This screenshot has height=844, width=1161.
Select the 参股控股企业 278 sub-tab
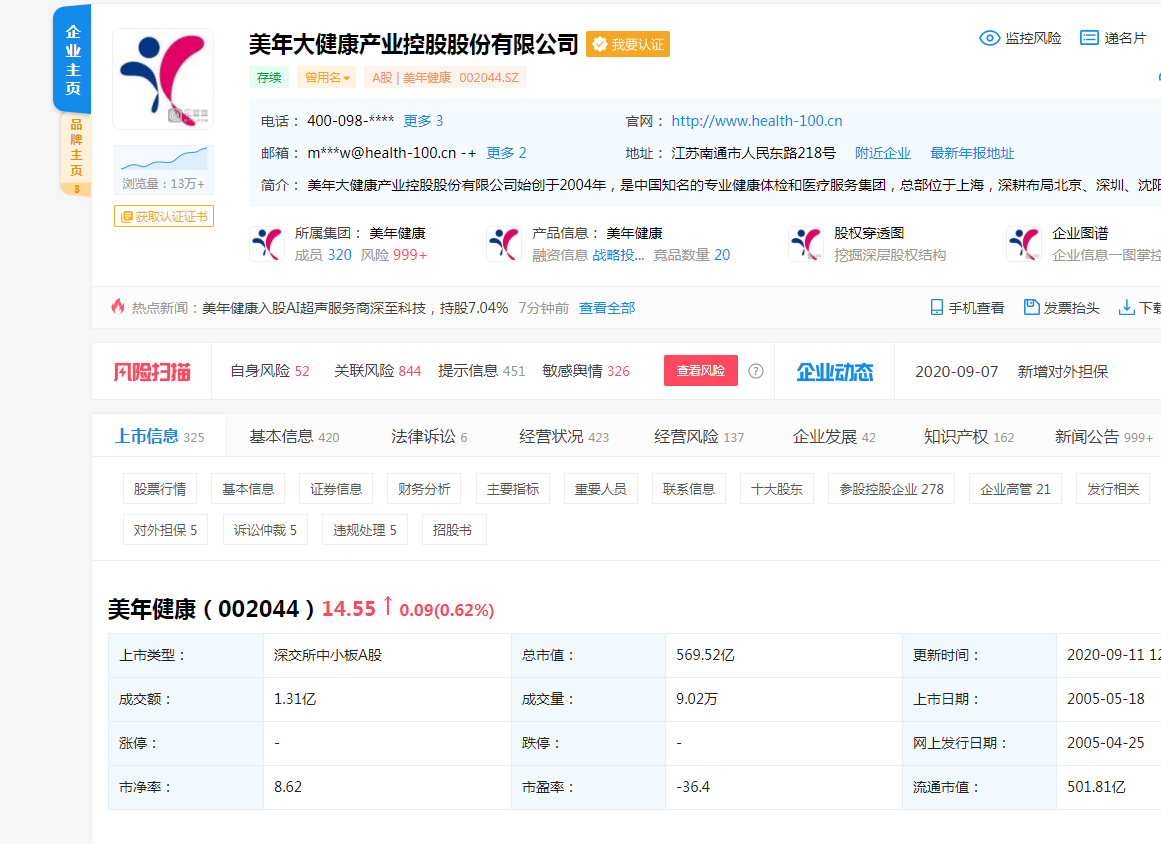pos(891,489)
